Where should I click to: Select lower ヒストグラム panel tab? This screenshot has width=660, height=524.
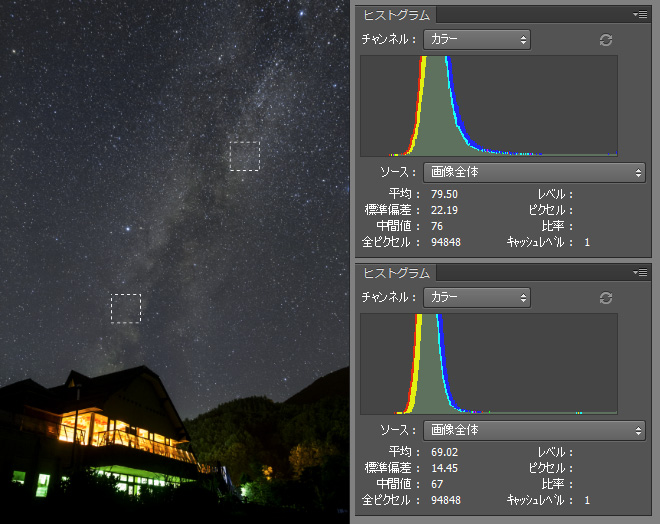coord(396,273)
